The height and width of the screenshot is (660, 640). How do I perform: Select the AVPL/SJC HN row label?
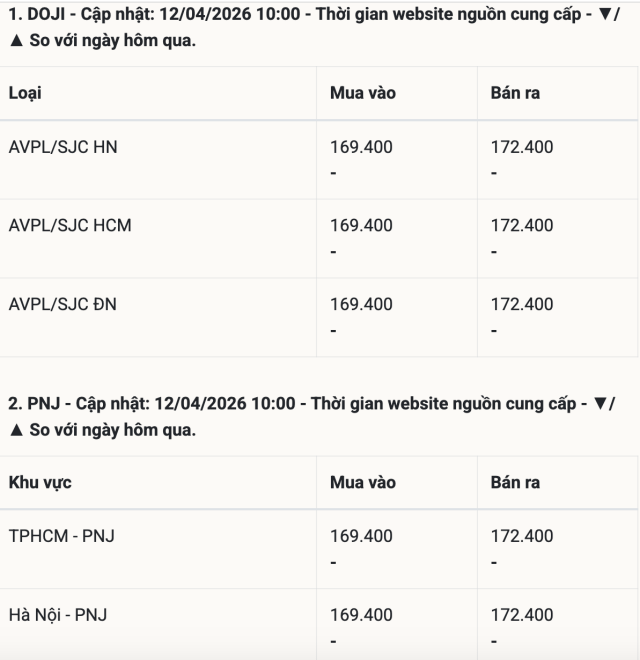pyautogui.click(x=62, y=147)
